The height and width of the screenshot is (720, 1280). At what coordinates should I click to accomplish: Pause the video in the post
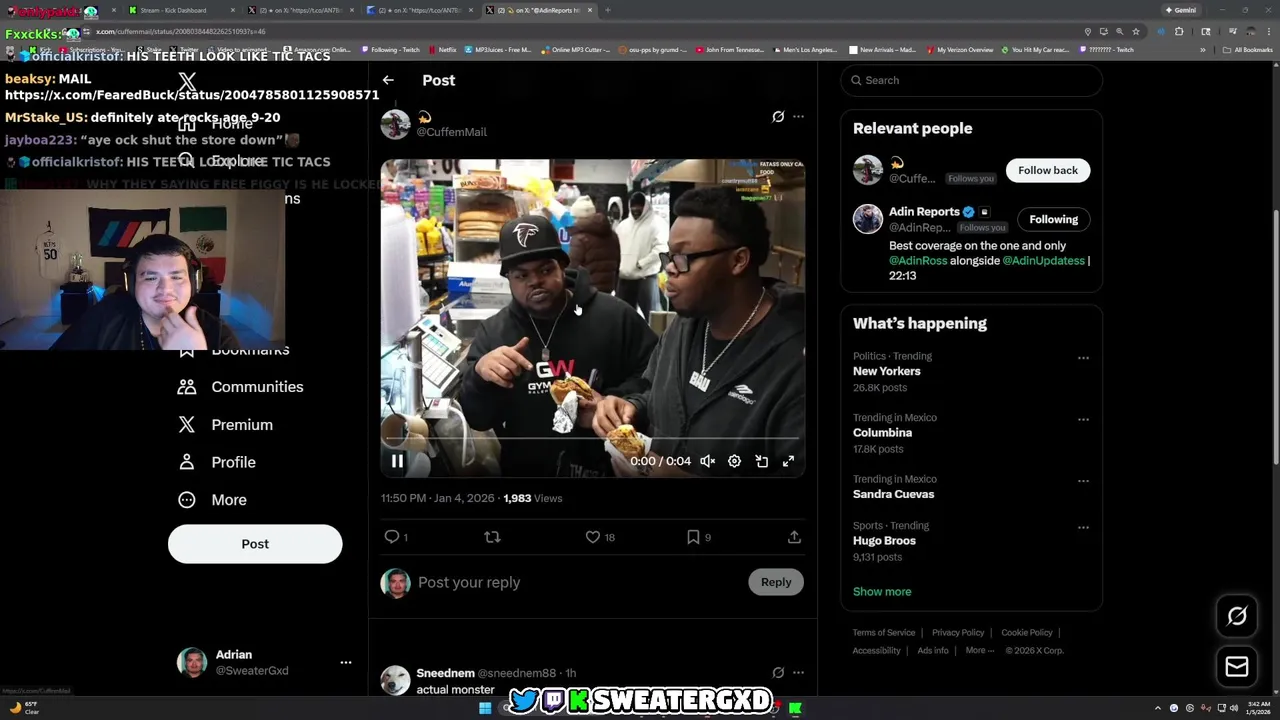[397, 461]
